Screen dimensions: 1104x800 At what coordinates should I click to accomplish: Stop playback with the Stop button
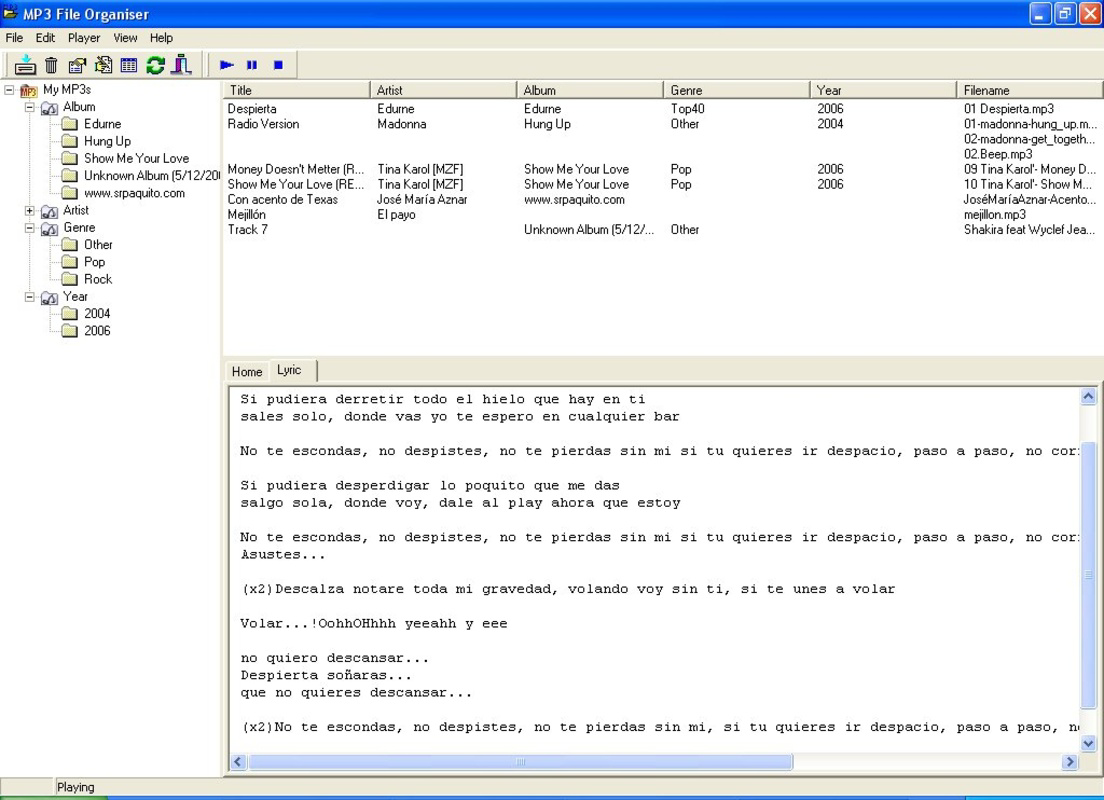tap(278, 65)
